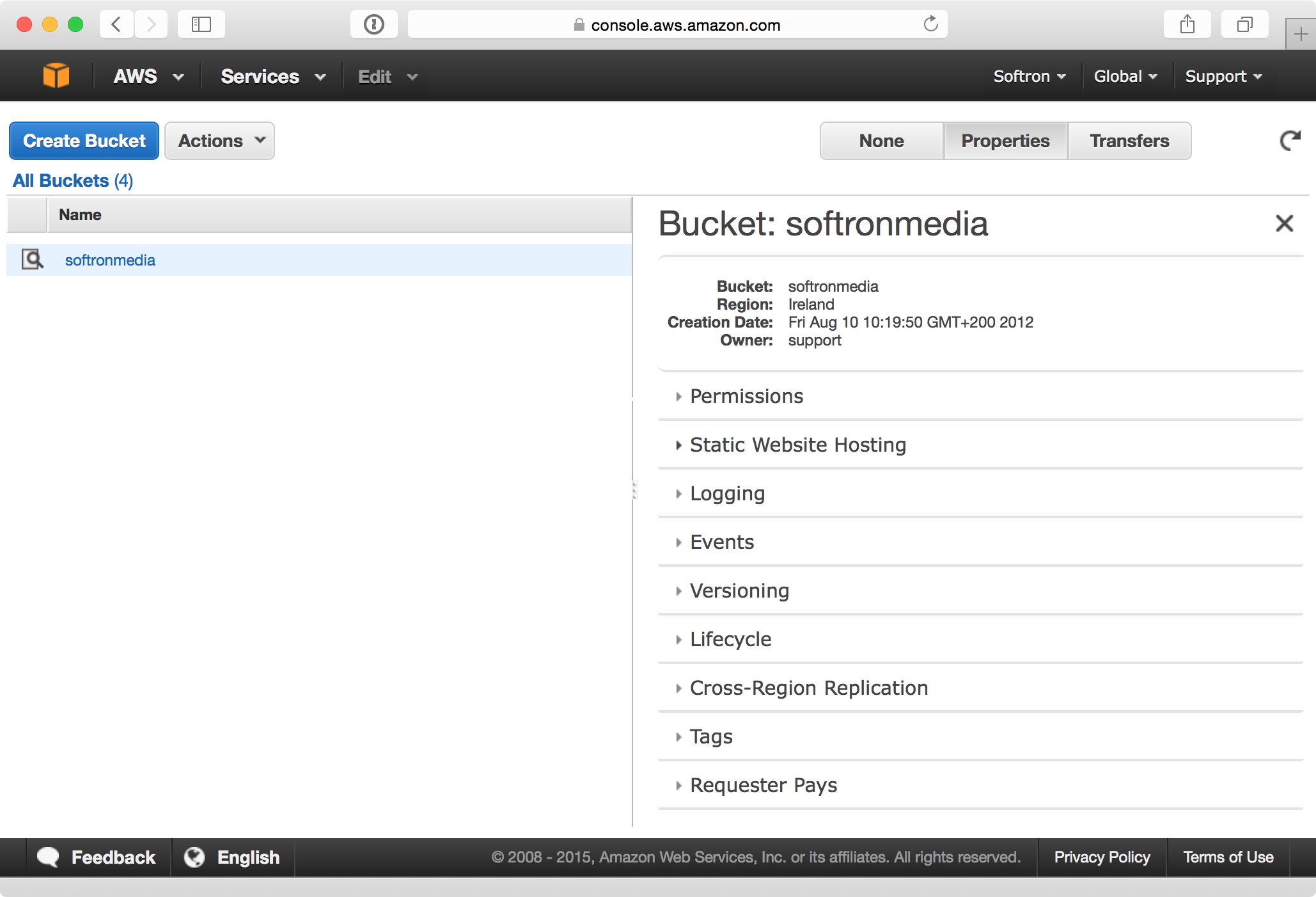Select the Transfers view tab
1316x897 pixels.
tap(1129, 141)
